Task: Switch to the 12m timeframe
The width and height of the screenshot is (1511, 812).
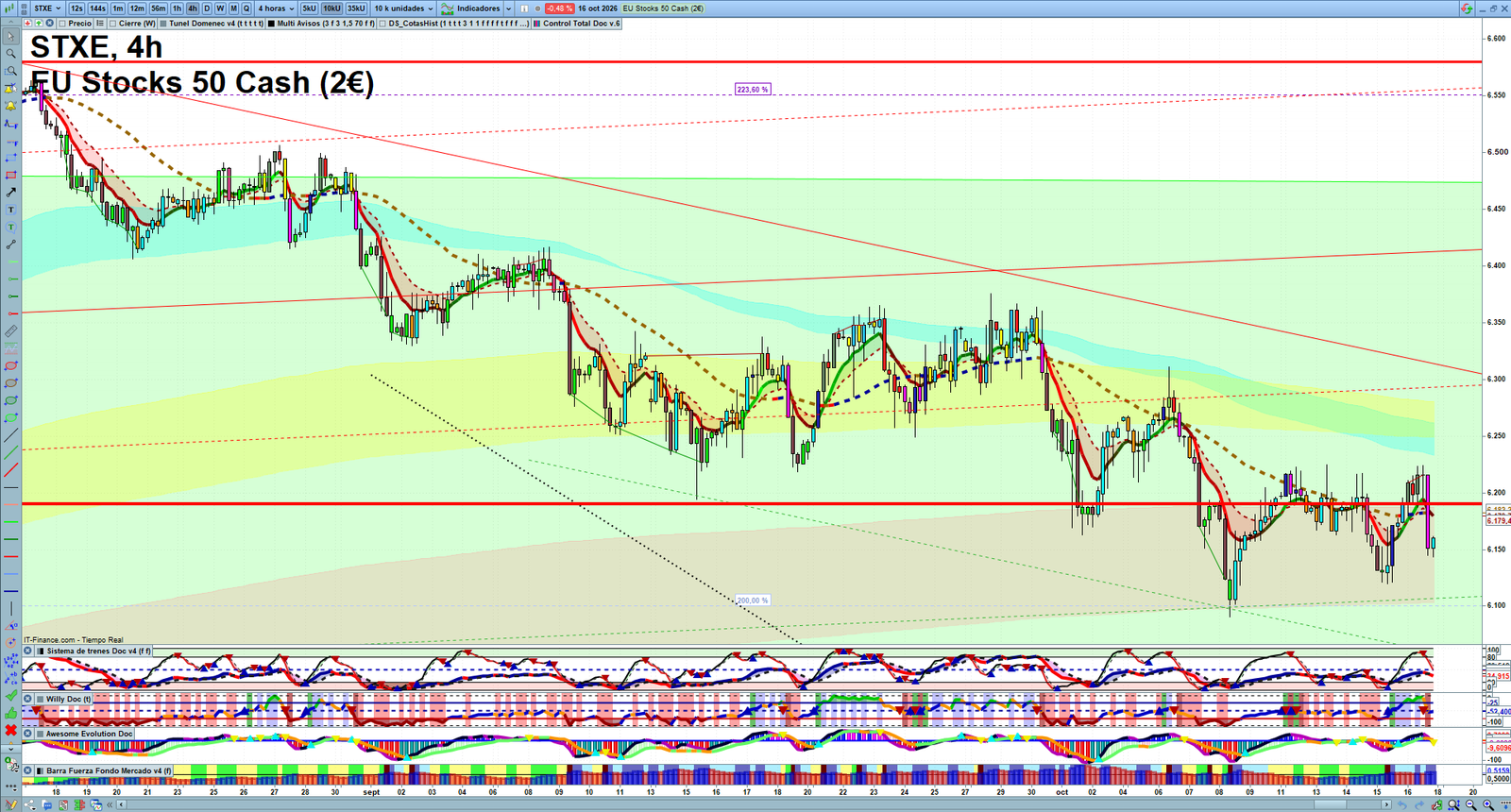Action: tap(137, 8)
